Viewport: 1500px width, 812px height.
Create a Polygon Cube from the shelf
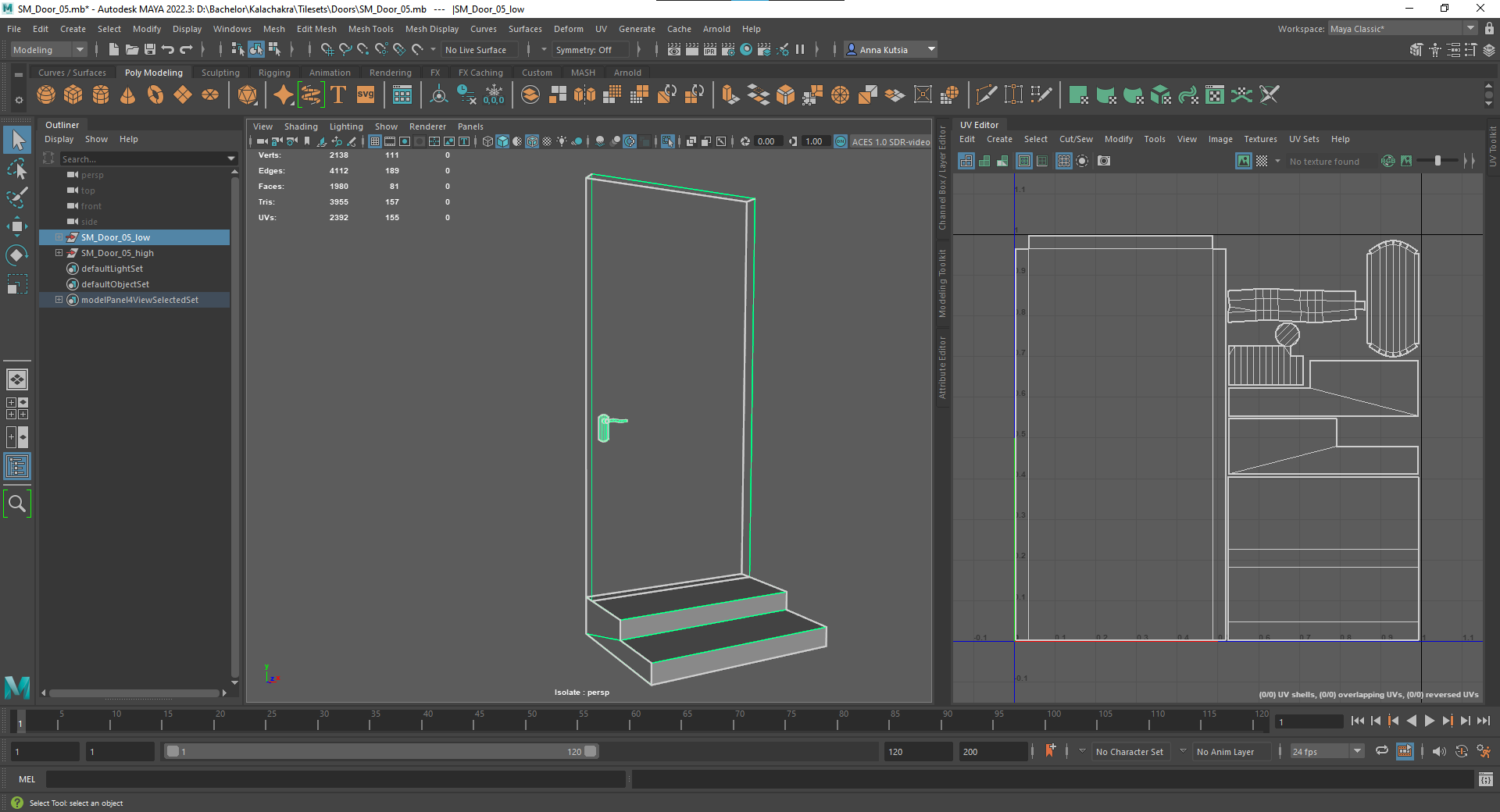pyautogui.click(x=73, y=95)
